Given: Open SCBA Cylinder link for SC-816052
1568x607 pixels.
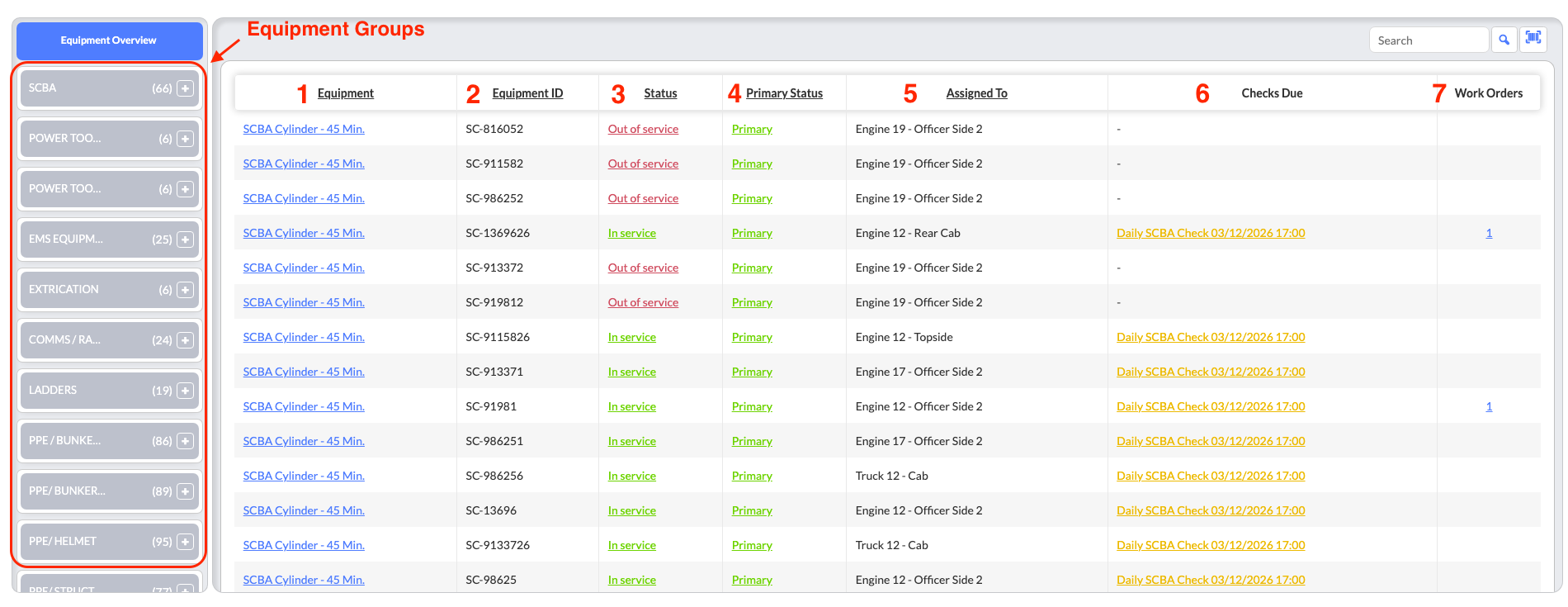Looking at the screenshot, I should (x=304, y=129).
